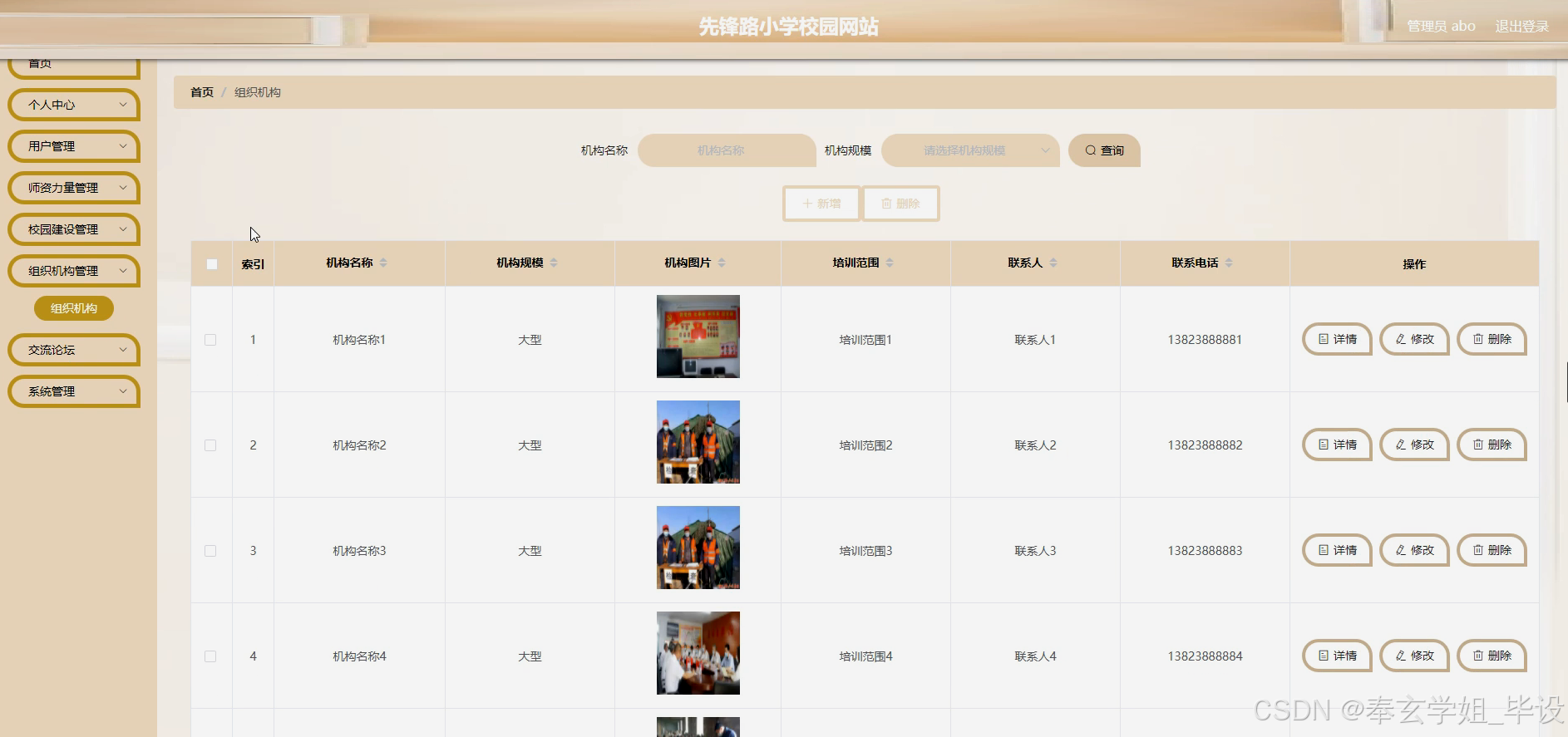Click the plus icon in the 新增 button

pyautogui.click(x=806, y=204)
